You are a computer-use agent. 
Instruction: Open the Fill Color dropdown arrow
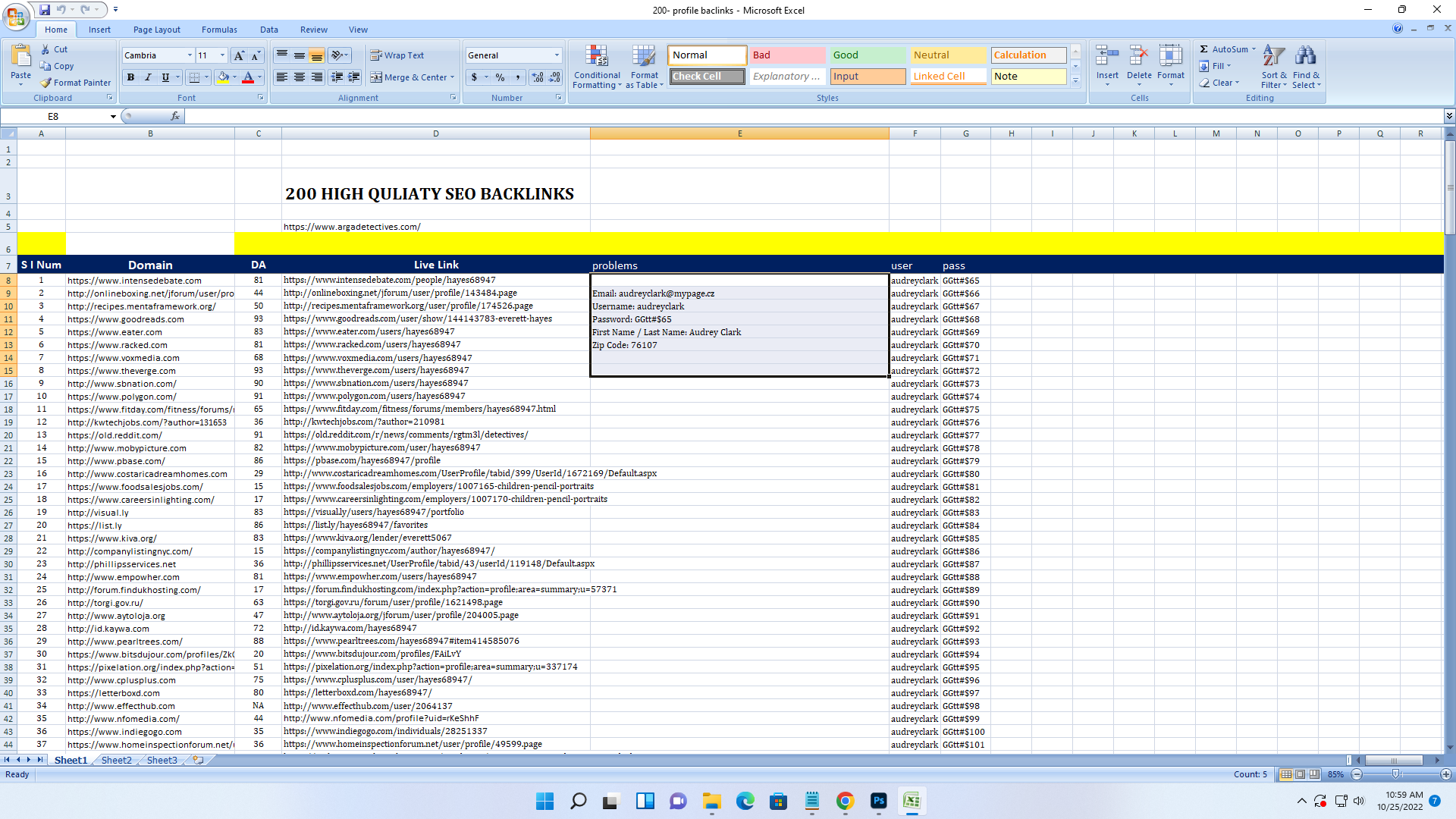pyautogui.click(x=234, y=77)
